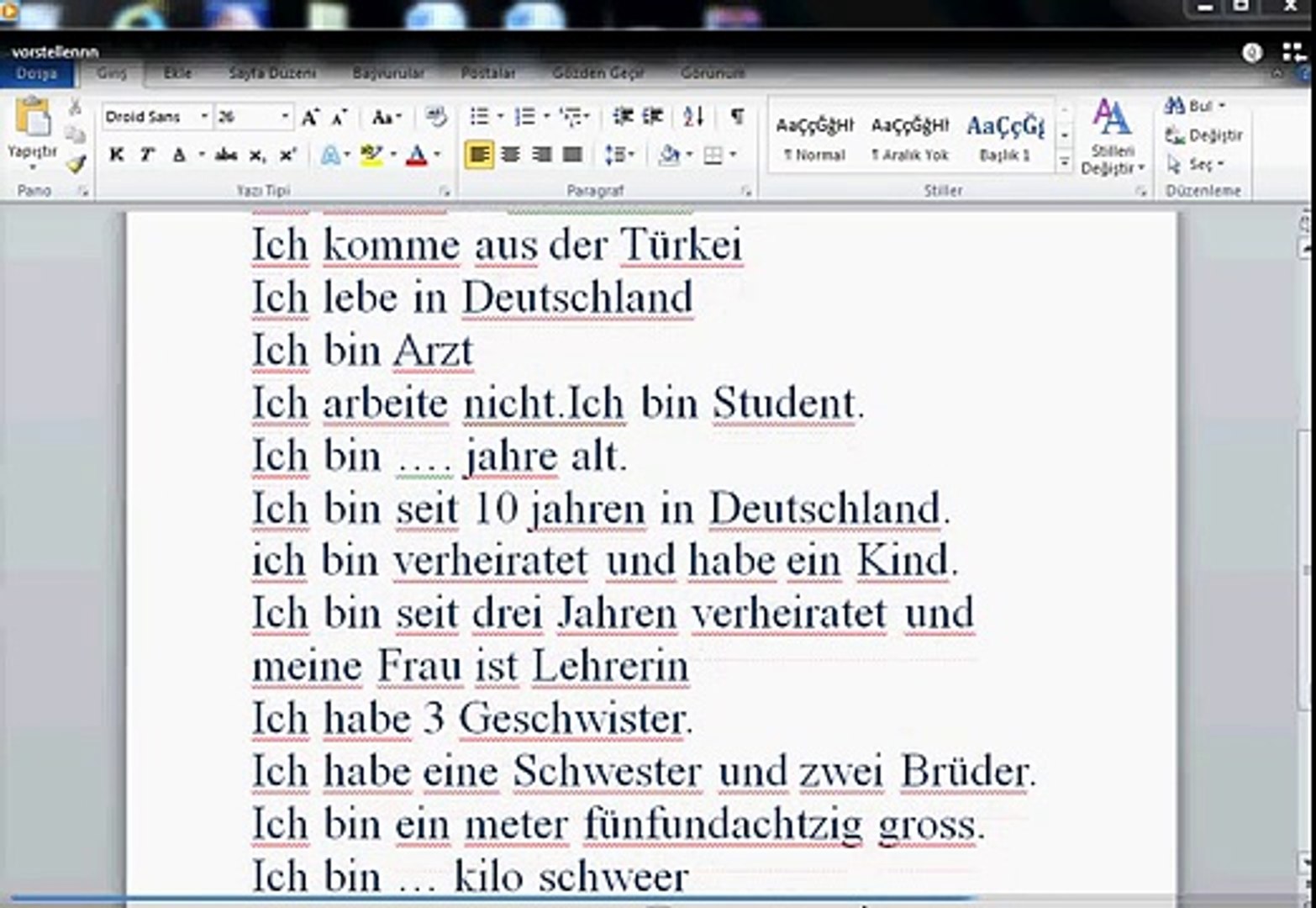This screenshot has height=908, width=1316.
Task: Apply the yellow text highlight color
Action: click(x=370, y=155)
